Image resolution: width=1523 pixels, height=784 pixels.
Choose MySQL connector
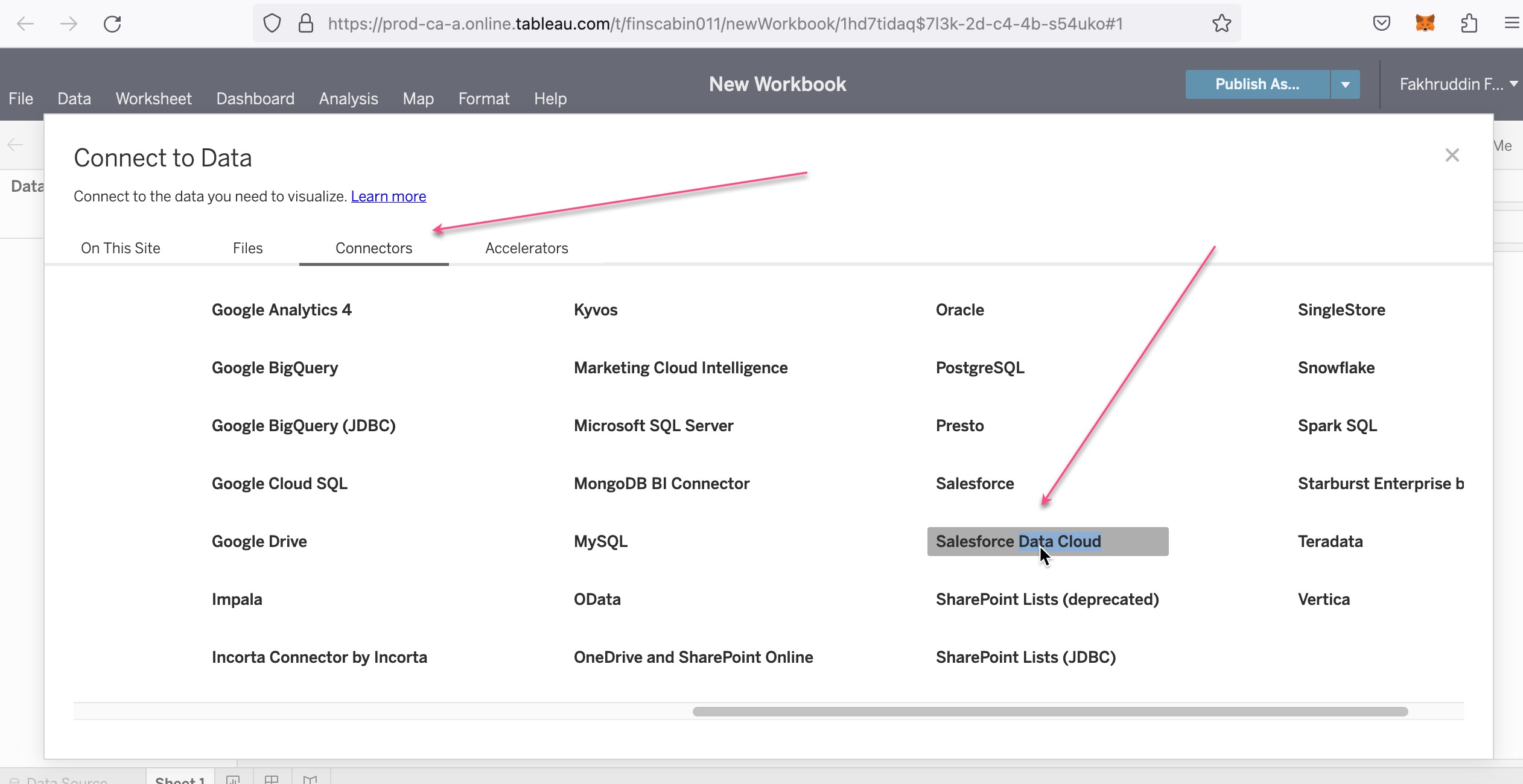pyautogui.click(x=600, y=542)
